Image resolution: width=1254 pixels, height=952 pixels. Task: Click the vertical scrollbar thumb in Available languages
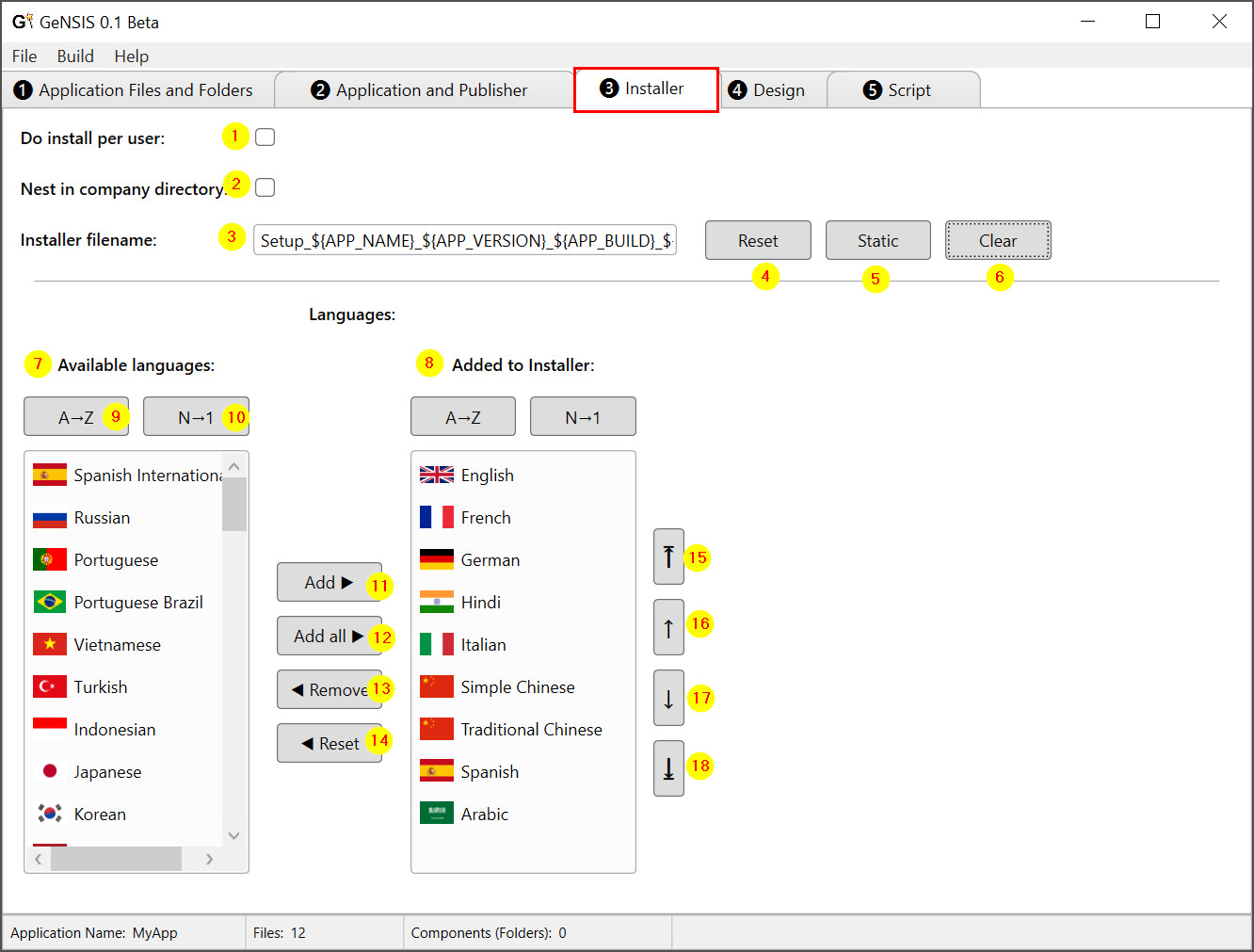click(x=234, y=504)
